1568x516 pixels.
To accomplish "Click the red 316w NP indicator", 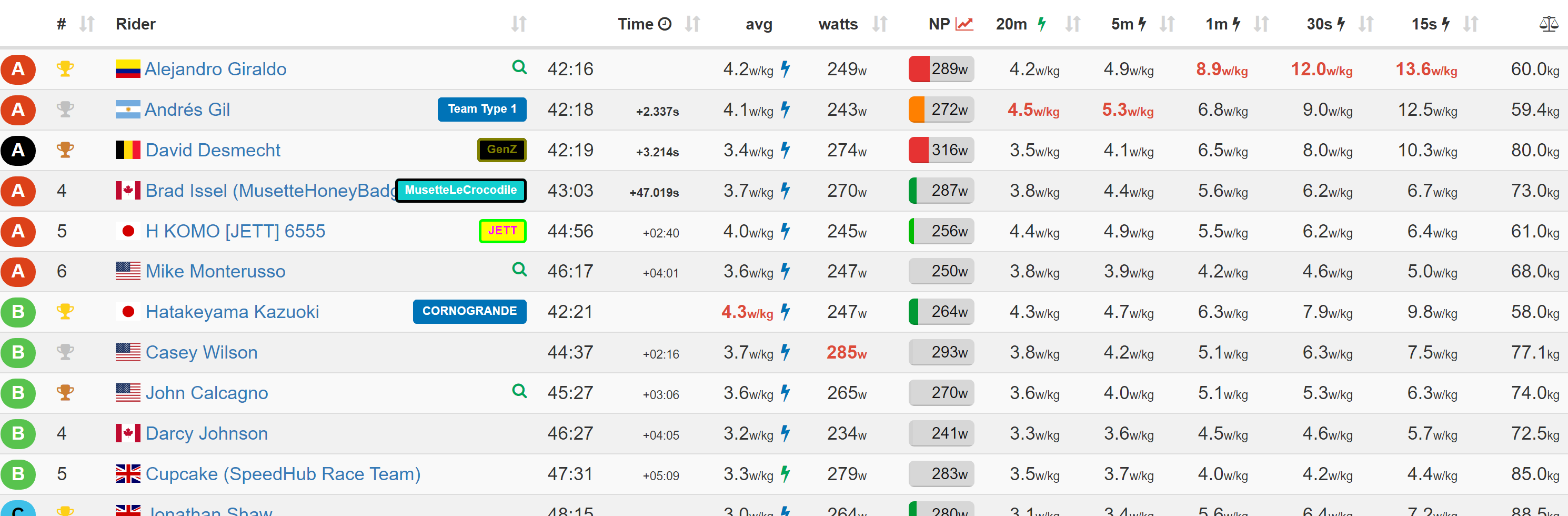I will (941, 151).
